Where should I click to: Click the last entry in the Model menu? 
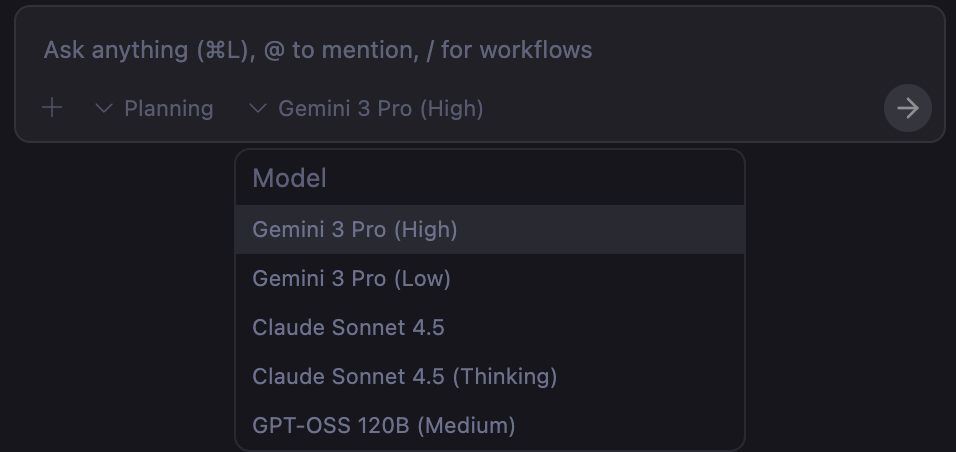pos(384,426)
